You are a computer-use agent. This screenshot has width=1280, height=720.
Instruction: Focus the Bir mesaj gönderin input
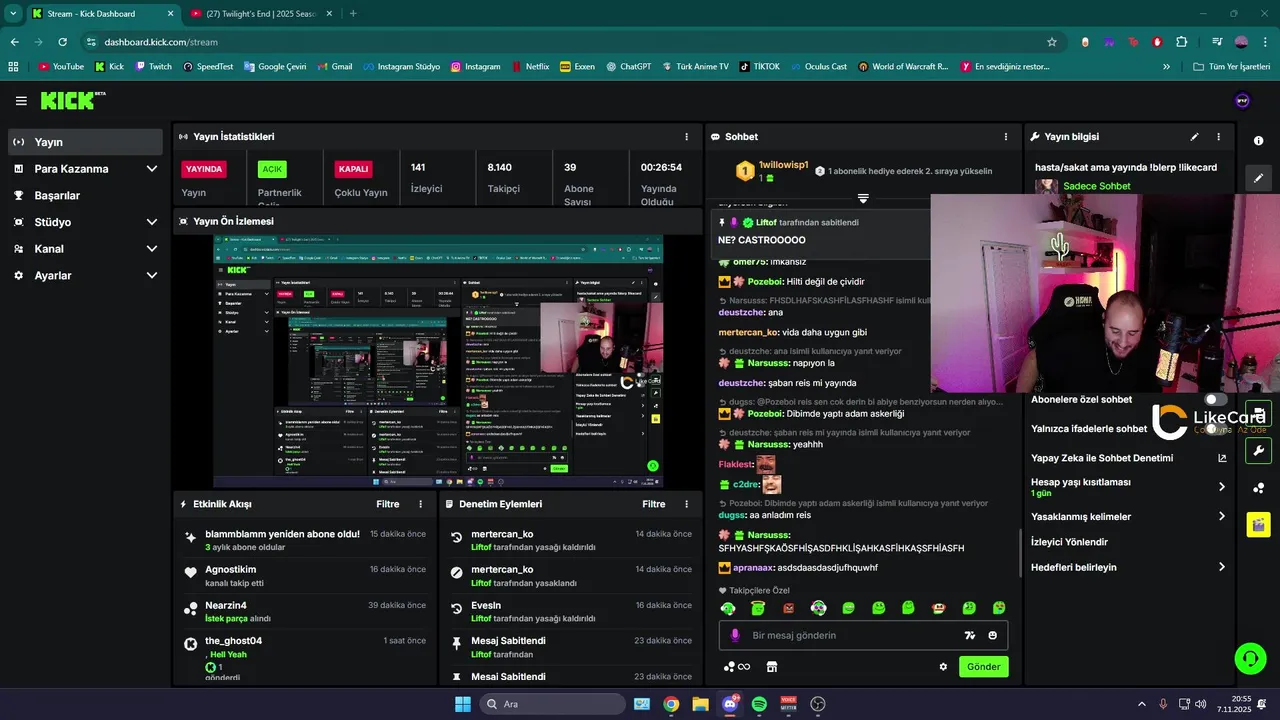click(863, 635)
